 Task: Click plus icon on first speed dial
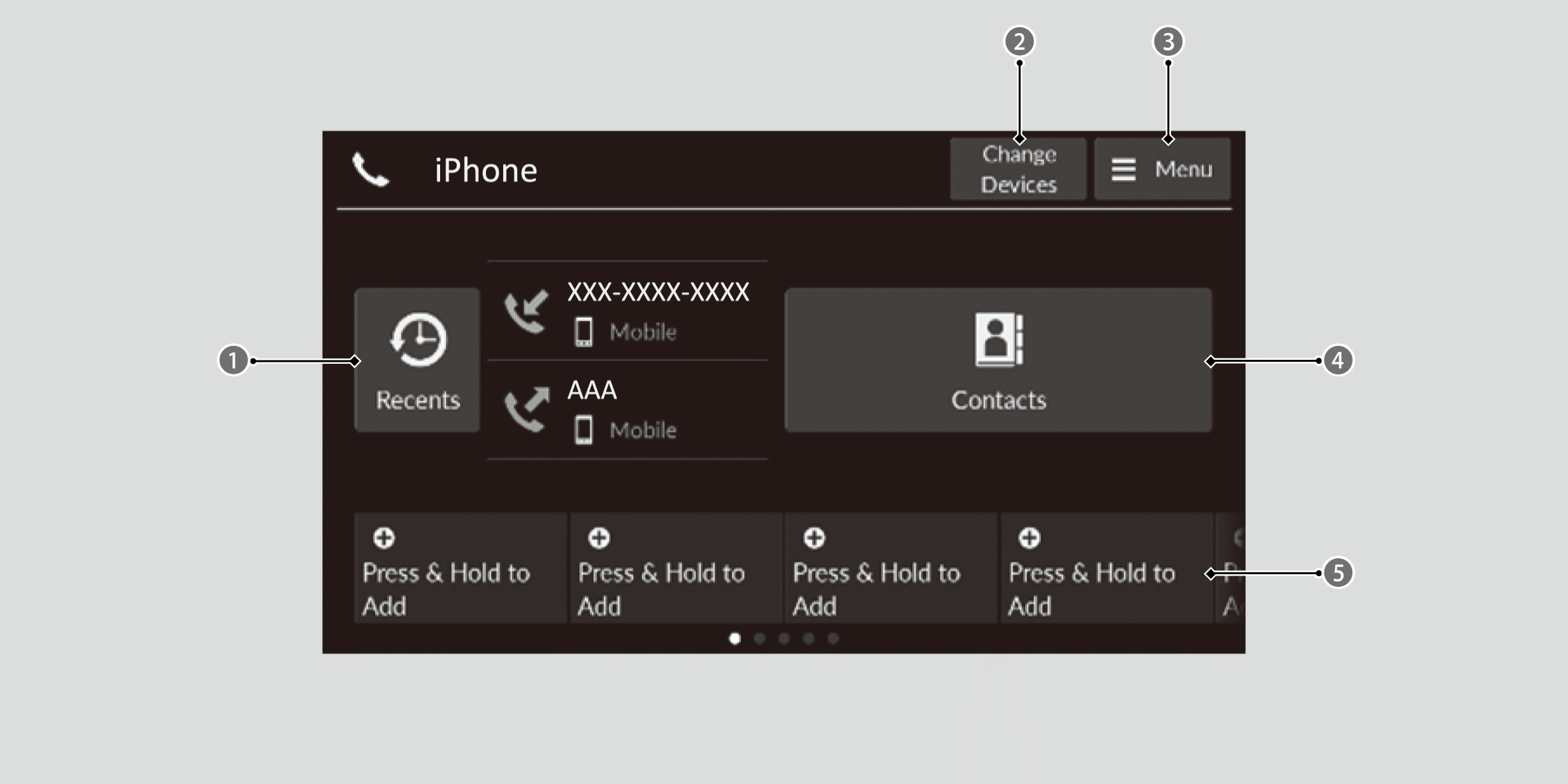384,538
